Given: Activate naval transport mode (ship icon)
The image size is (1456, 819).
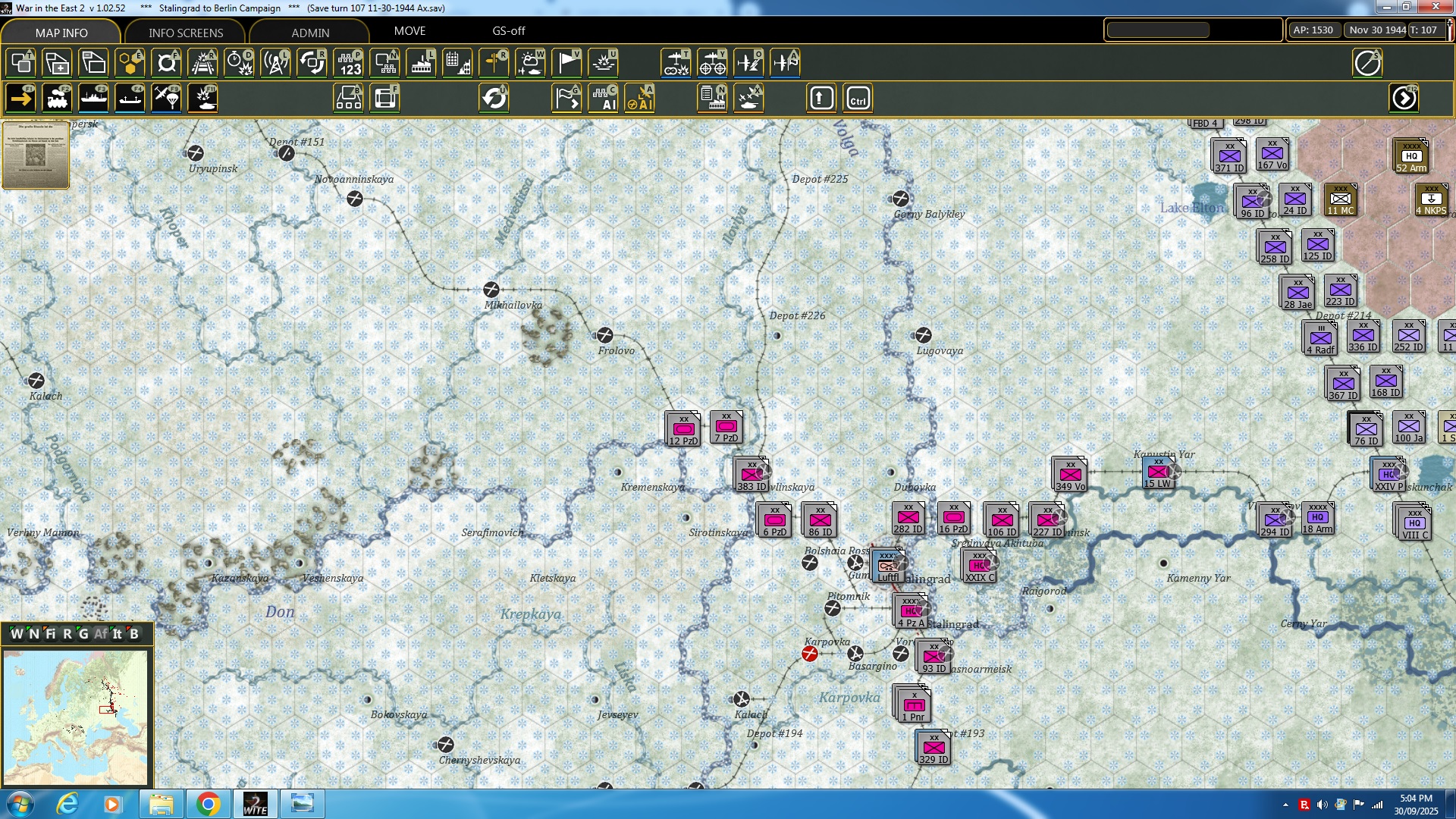Looking at the screenshot, I should tap(93, 98).
